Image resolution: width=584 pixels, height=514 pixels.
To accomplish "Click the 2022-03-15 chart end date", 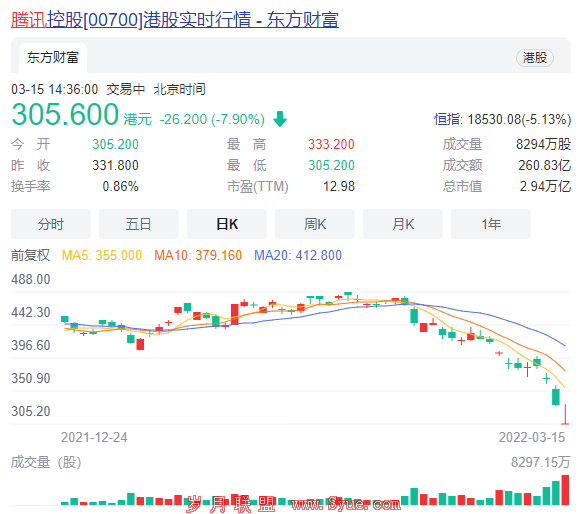I will 532,437.
